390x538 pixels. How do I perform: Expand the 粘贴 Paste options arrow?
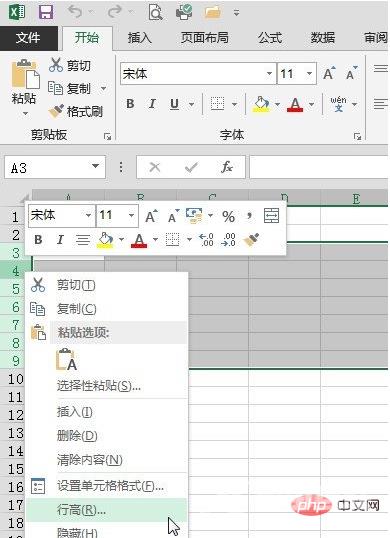(x=25, y=113)
